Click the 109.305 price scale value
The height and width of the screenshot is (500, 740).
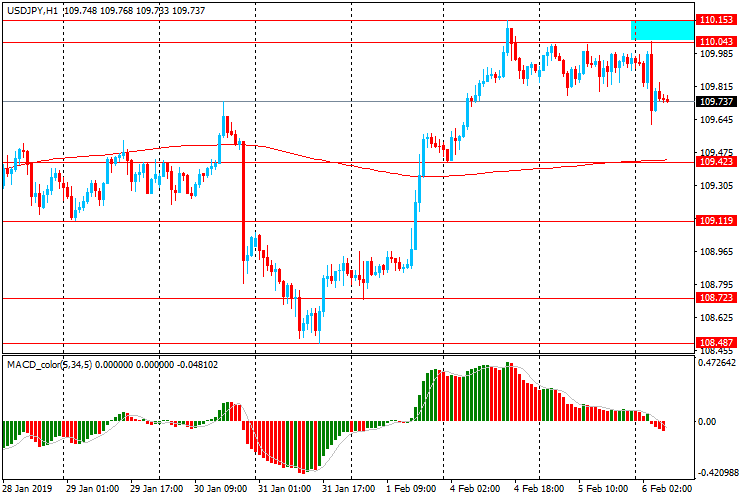click(x=716, y=186)
